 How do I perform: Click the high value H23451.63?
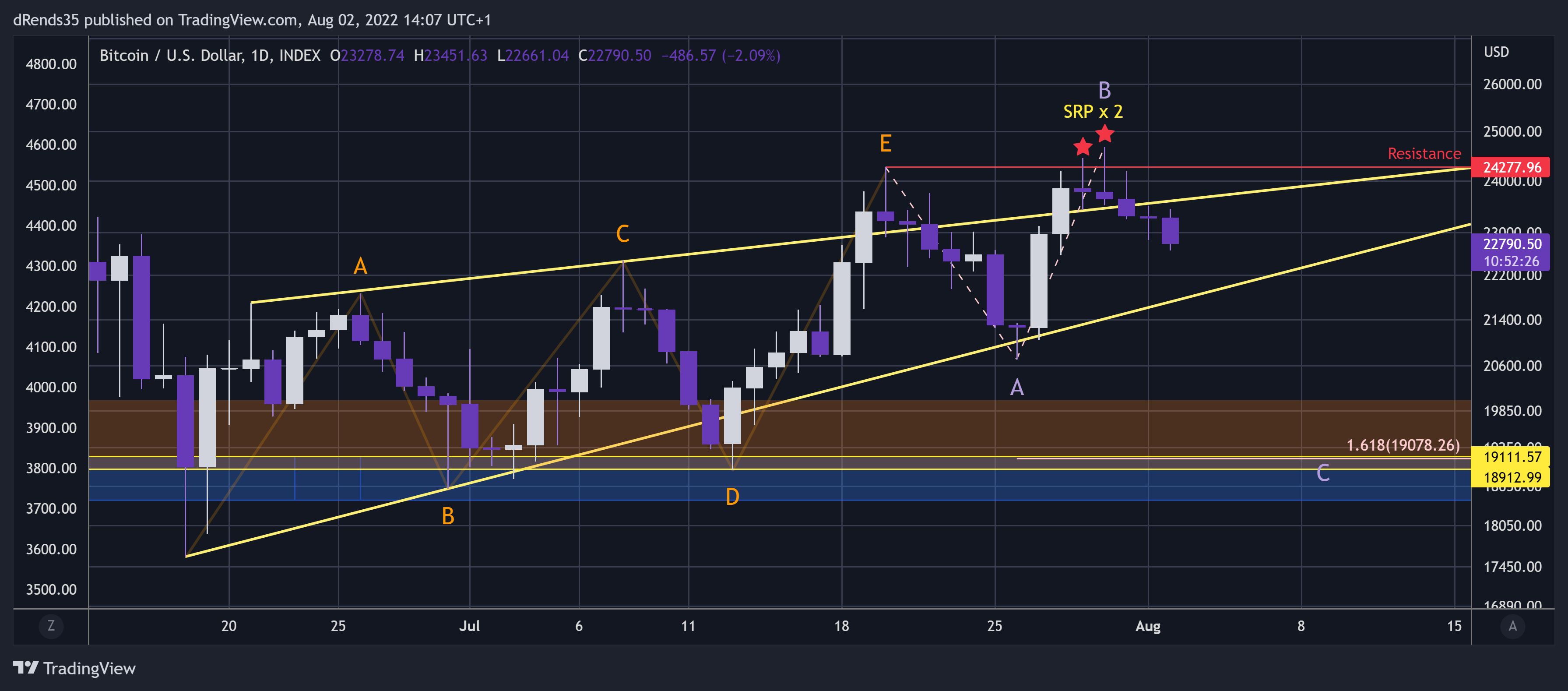(x=450, y=56)
